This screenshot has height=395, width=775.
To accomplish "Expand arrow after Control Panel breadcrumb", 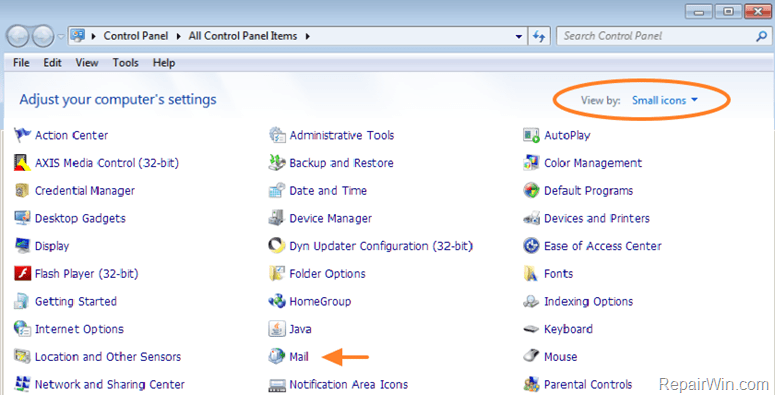I will point(178,36).
